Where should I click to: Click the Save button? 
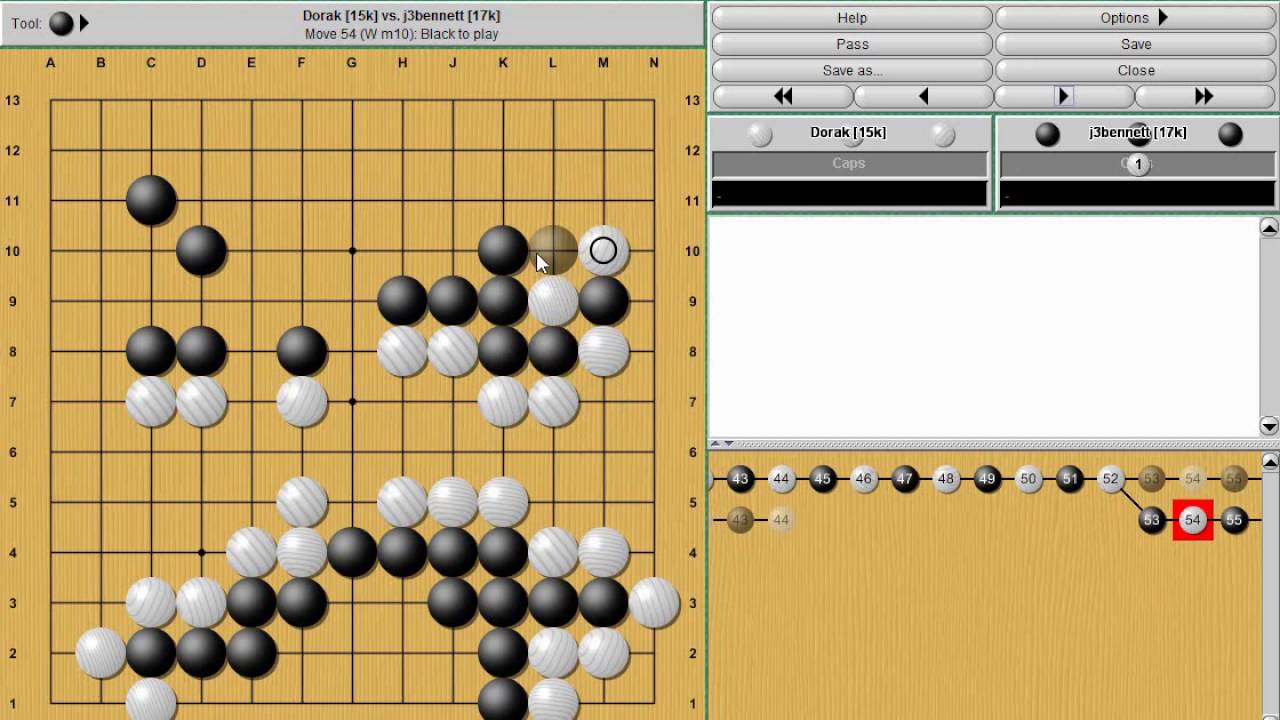[x=1135, y=44]
